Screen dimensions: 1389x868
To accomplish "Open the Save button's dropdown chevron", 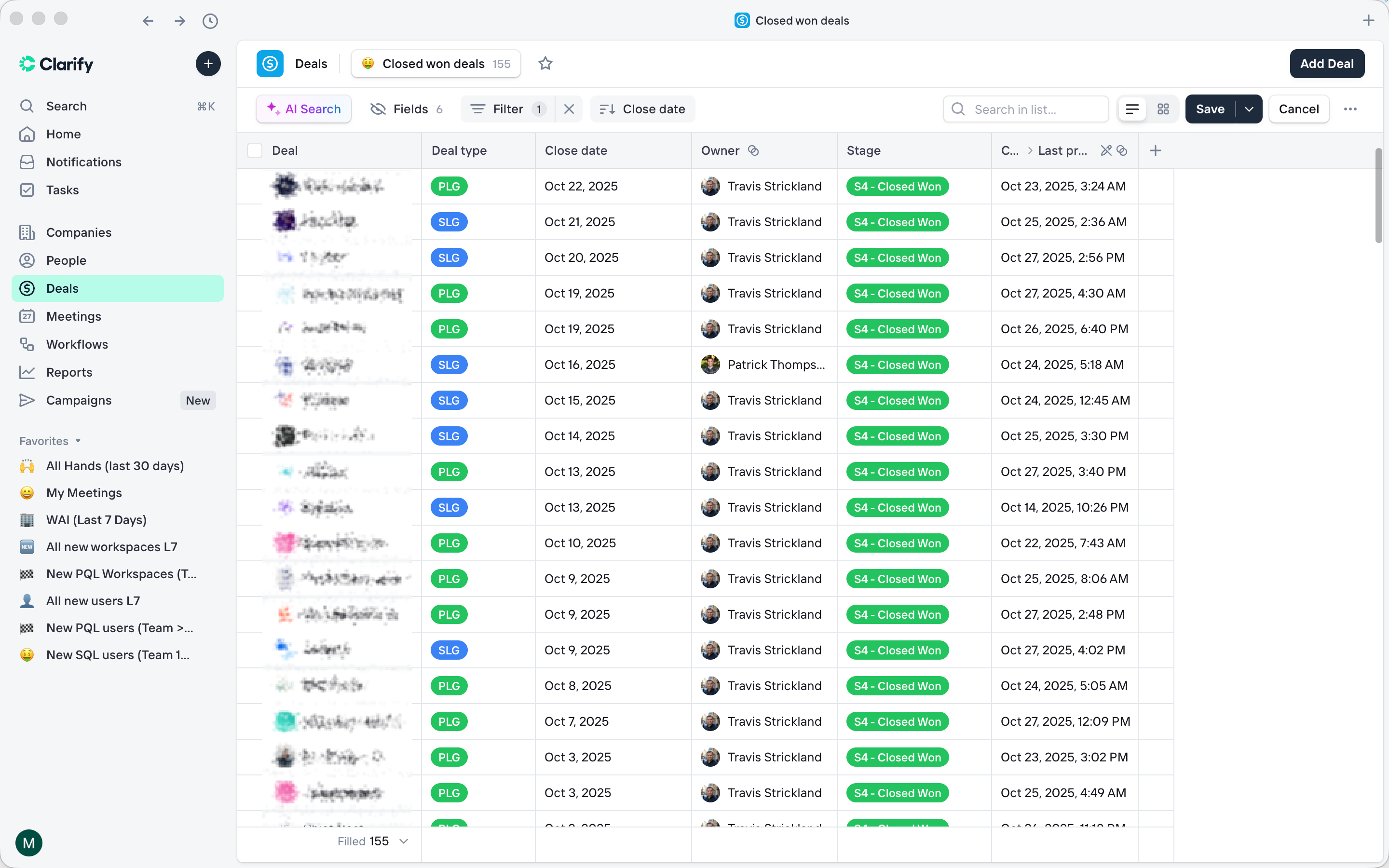I will coord(1250,108).
